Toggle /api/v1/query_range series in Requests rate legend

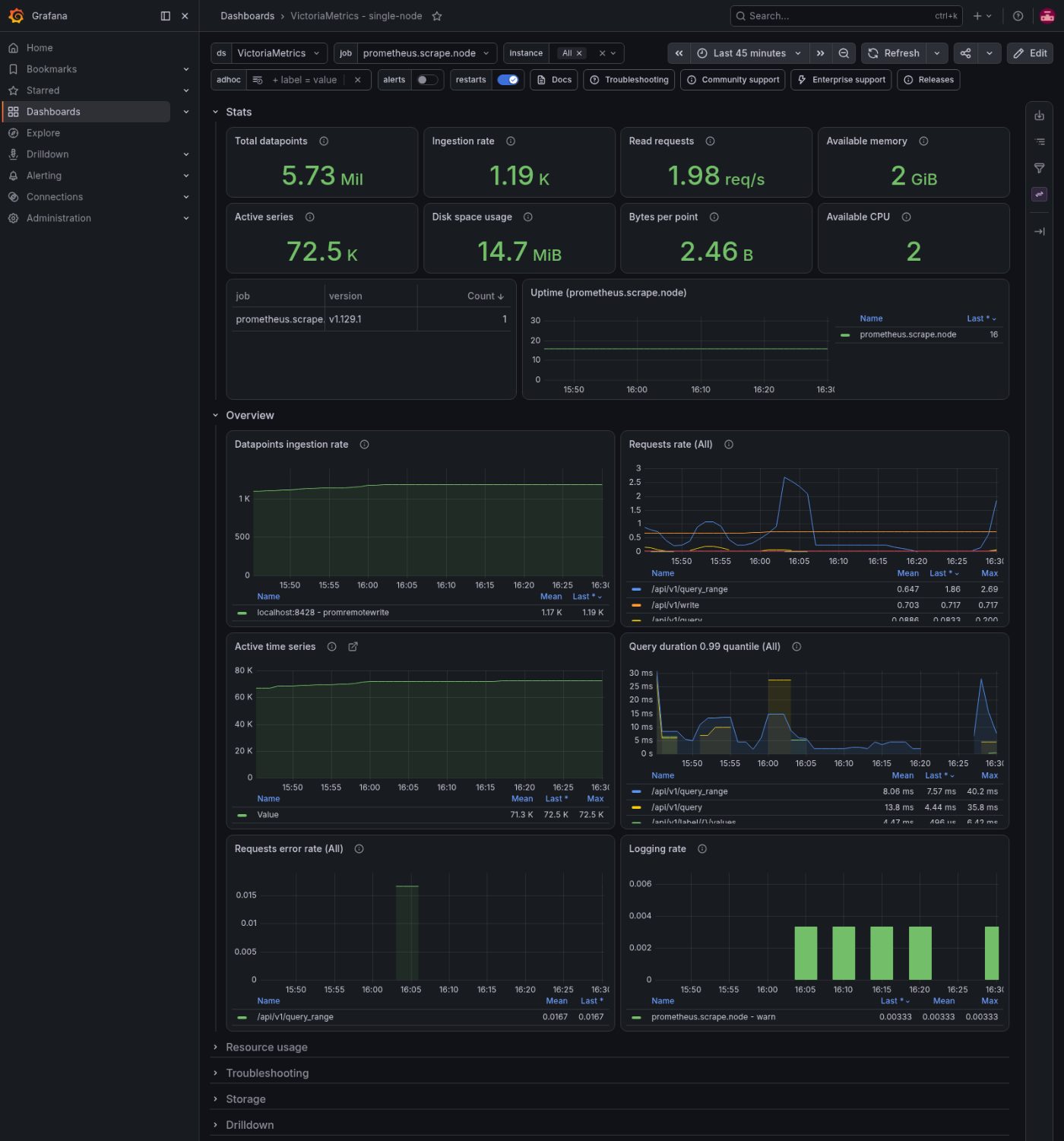(x=689, y=590)
